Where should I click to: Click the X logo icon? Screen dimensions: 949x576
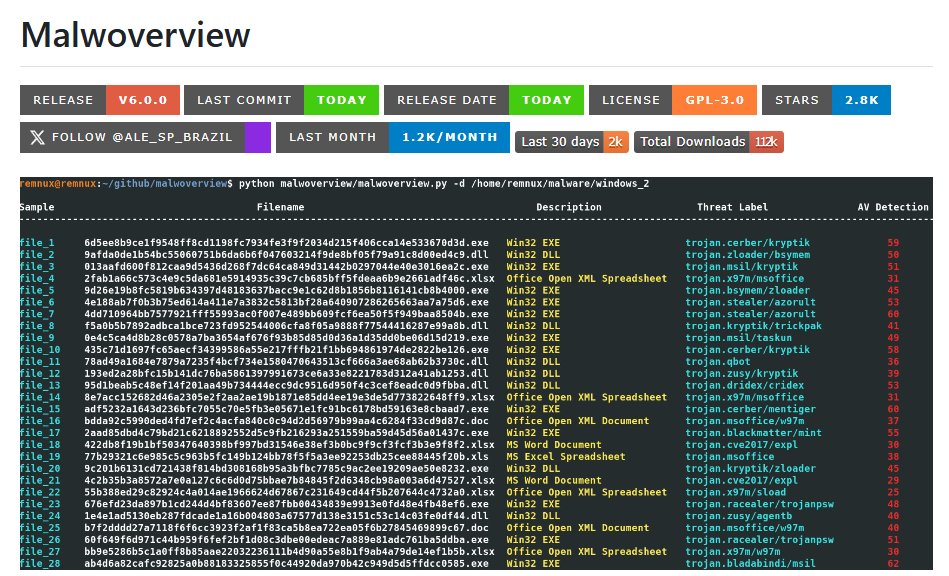(37, 137)
